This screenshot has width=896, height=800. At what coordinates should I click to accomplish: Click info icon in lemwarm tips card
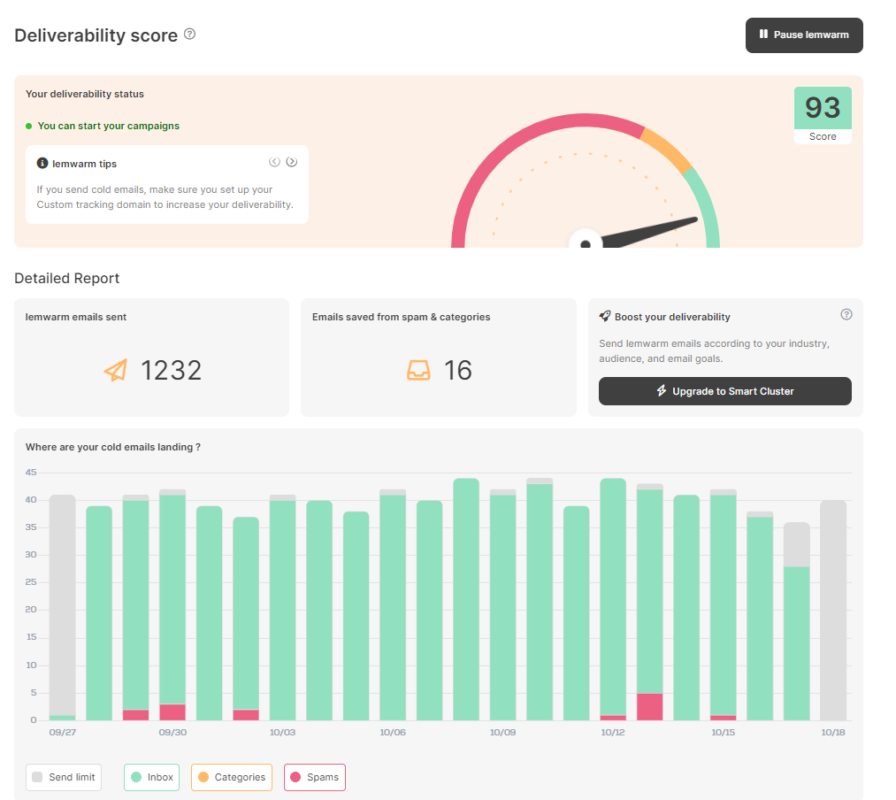[x=42, y=163]
